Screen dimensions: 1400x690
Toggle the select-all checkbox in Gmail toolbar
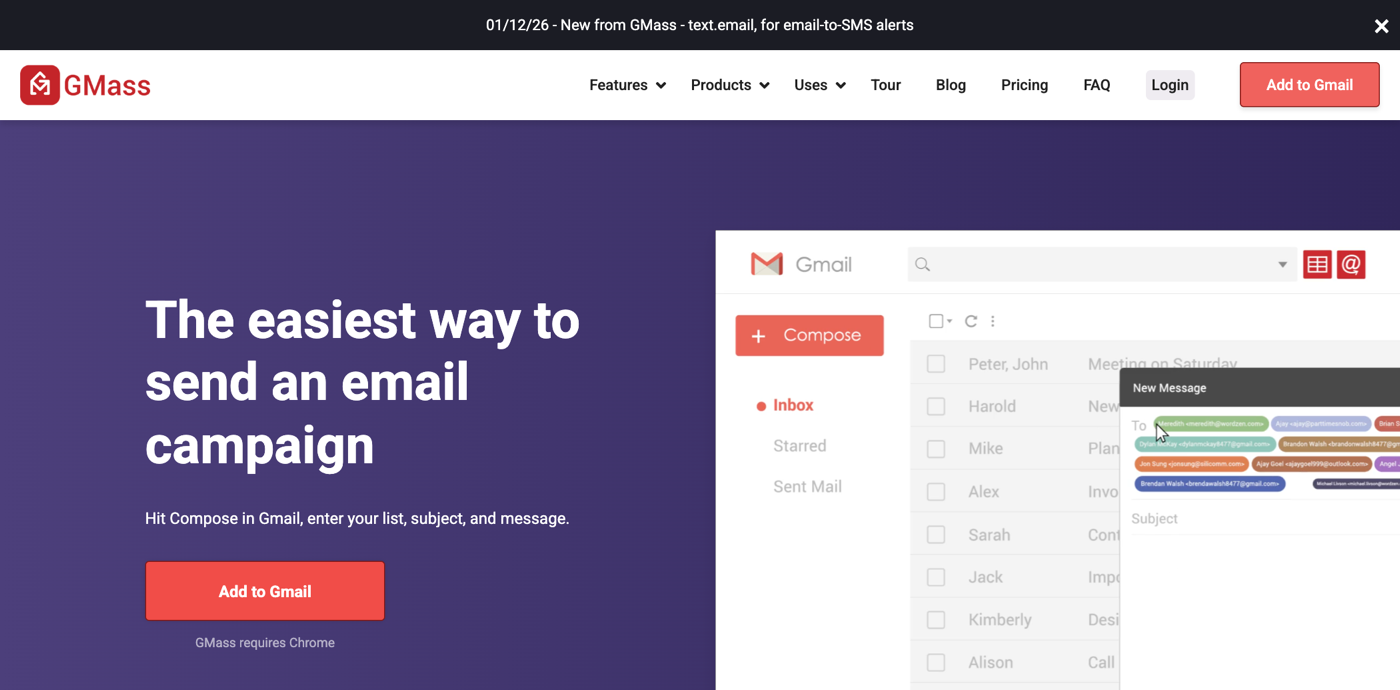pos(936,321)
